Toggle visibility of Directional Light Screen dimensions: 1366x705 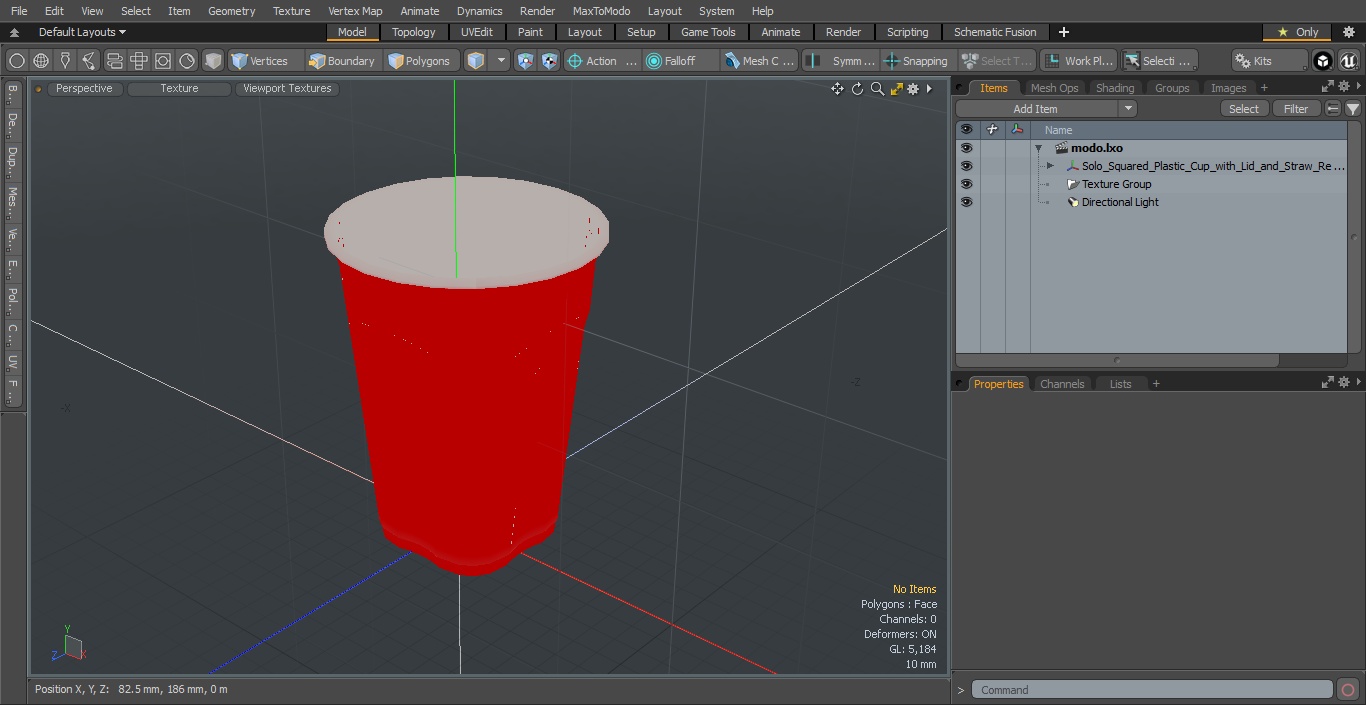click(966, 202)
